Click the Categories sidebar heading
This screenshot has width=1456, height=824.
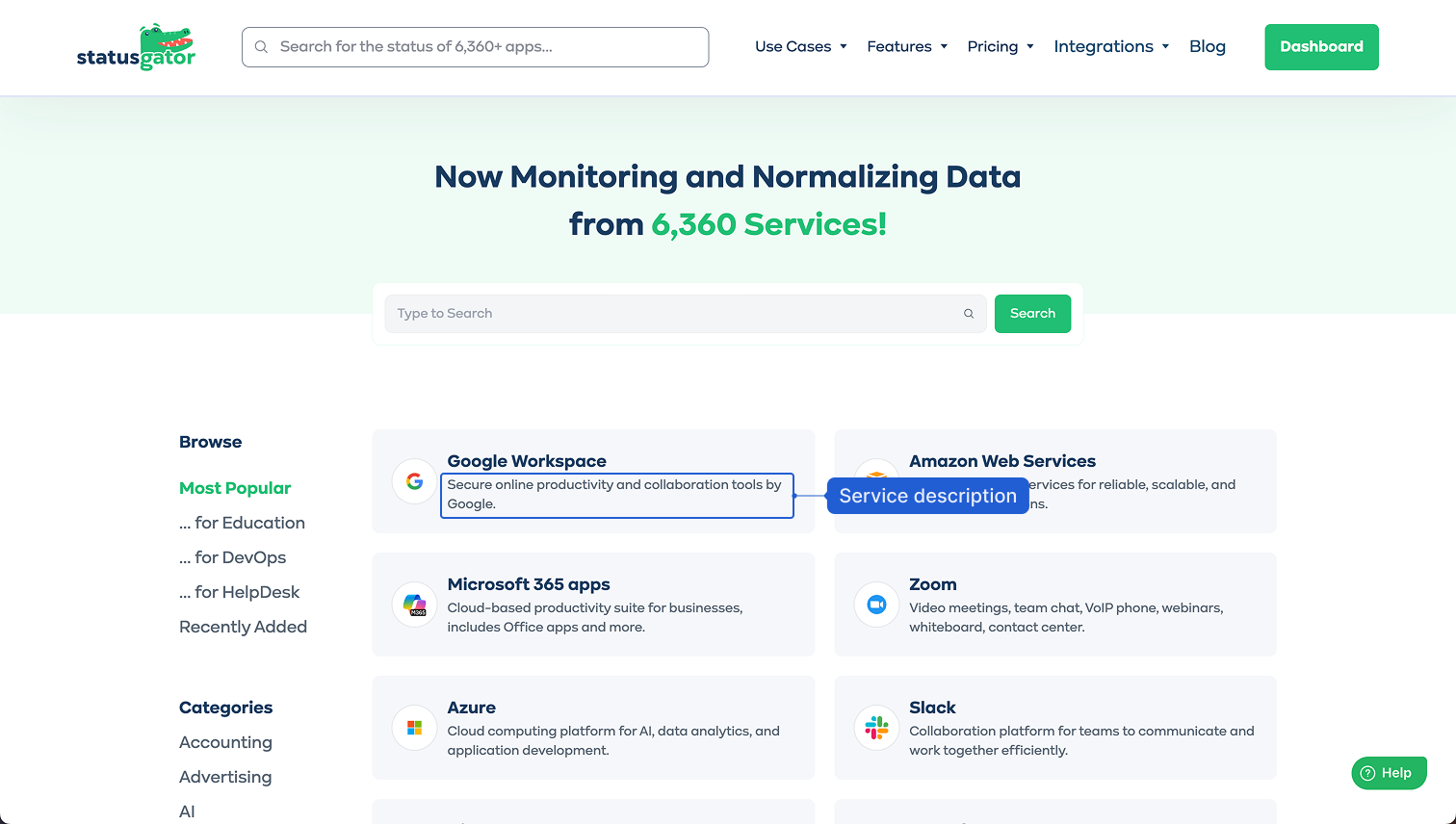point(225,708)
